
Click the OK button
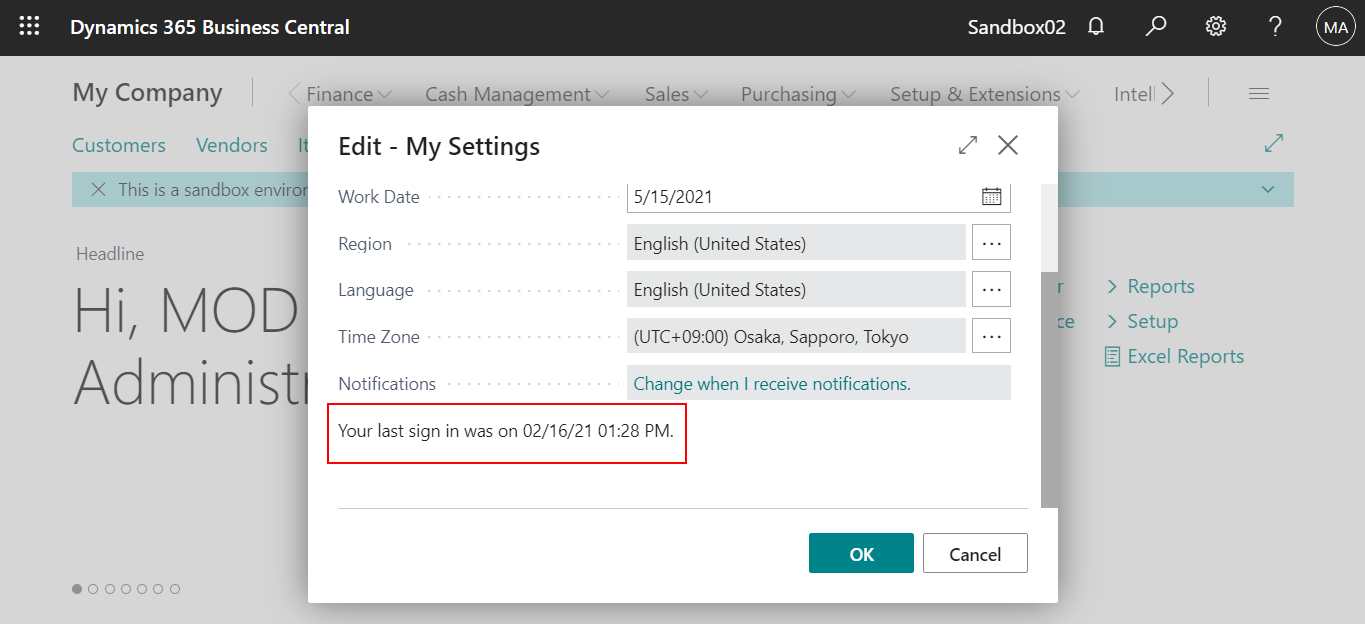861,553
